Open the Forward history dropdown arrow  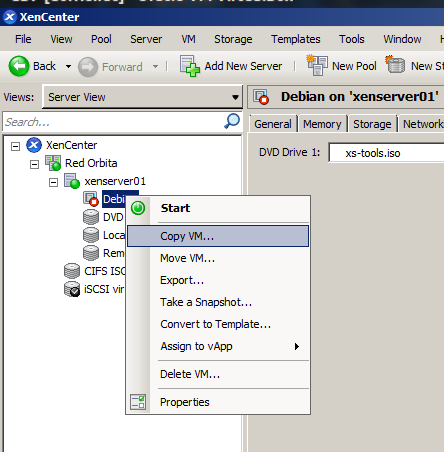pyautogui.click(x=155, y=66)
